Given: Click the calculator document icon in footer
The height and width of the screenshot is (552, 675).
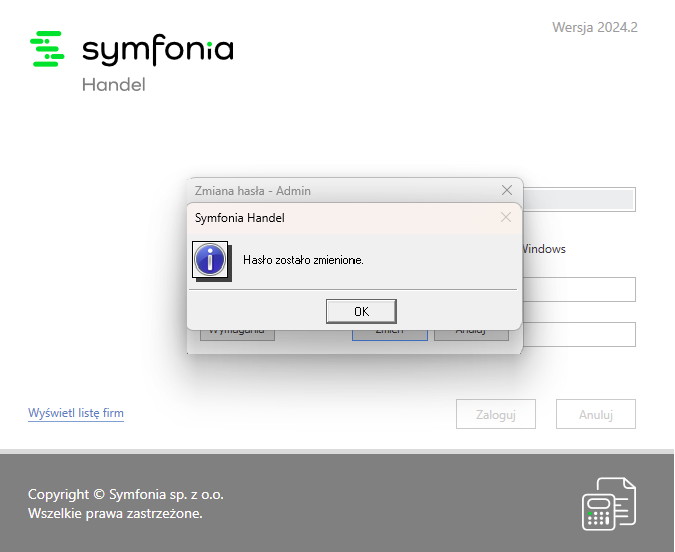Looking at the screenshot, I should tap(609, 504).
